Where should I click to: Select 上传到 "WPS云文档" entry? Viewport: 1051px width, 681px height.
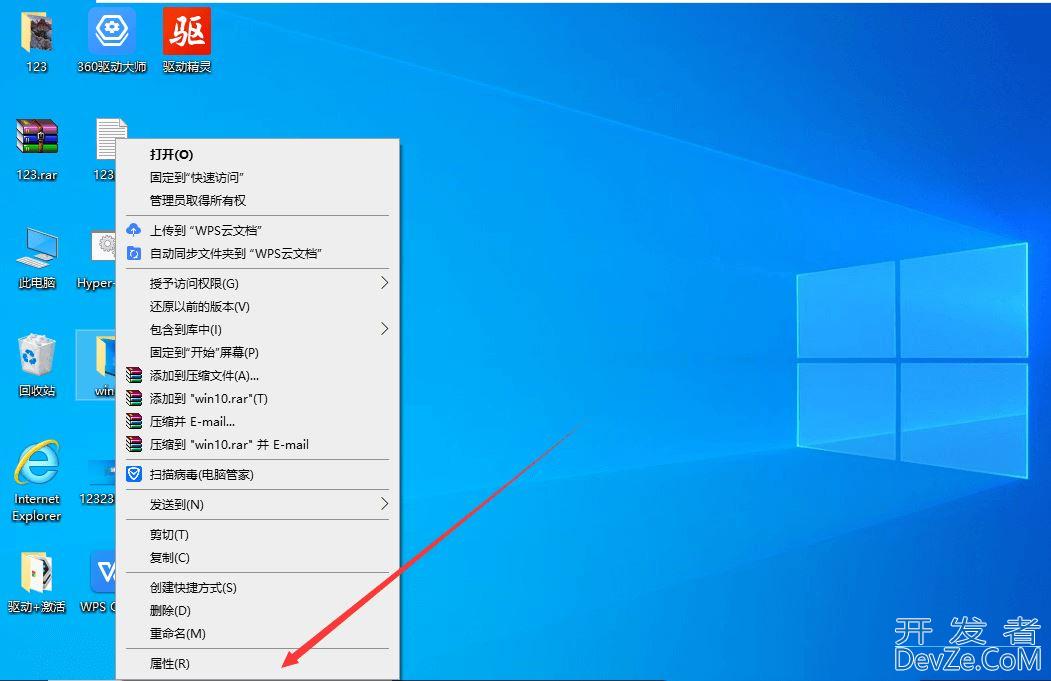point(257,231)
